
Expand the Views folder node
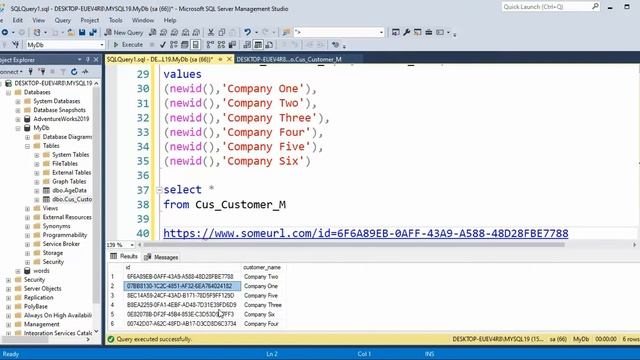point(27,209)
